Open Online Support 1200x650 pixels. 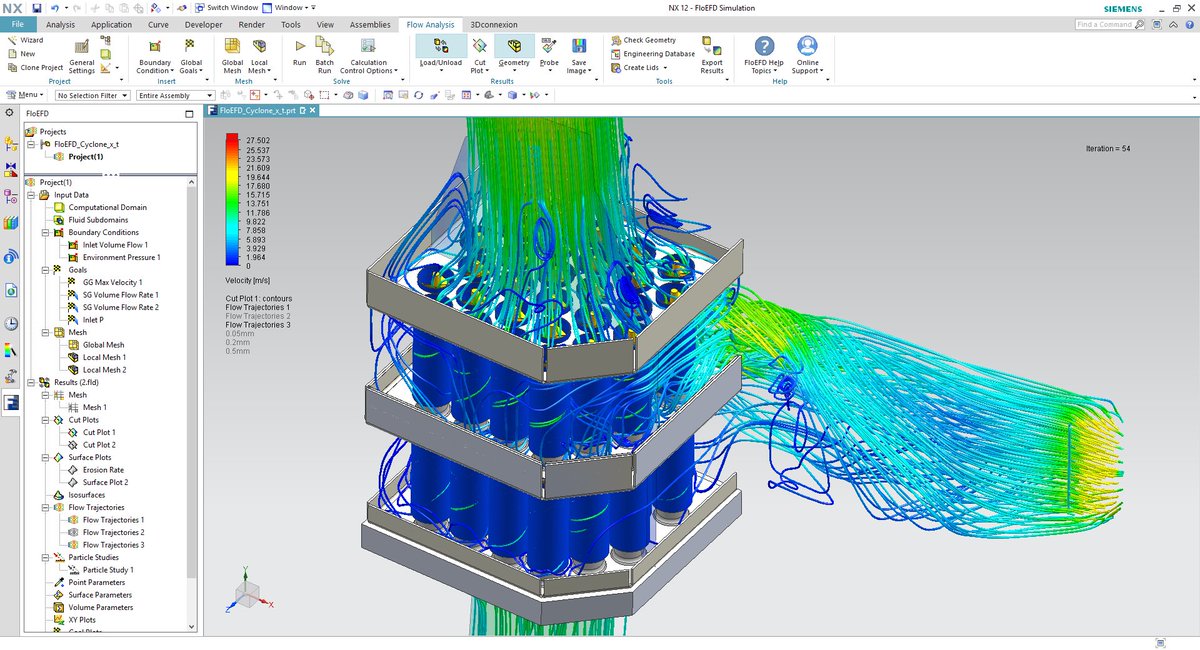tap(807, 56)
